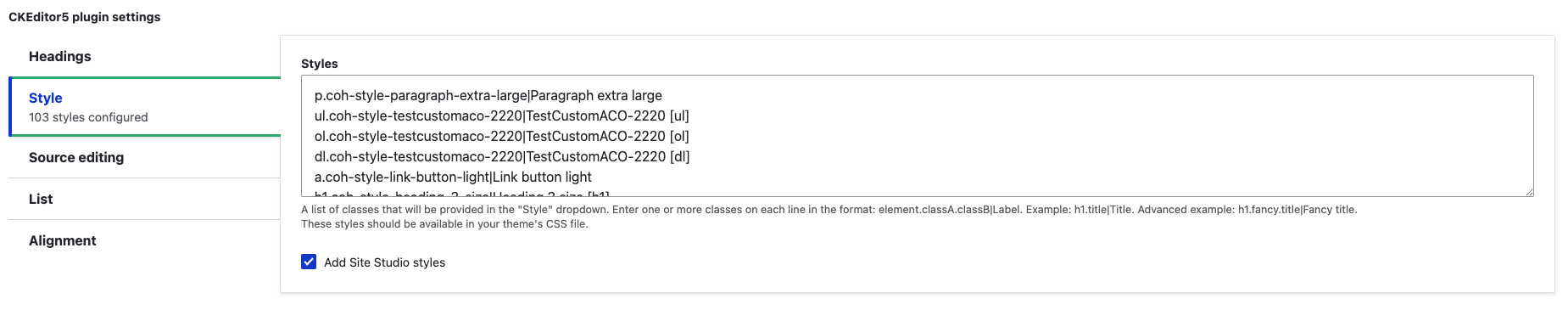Click the "Add Site Studio styles" label text

point(384,262)
